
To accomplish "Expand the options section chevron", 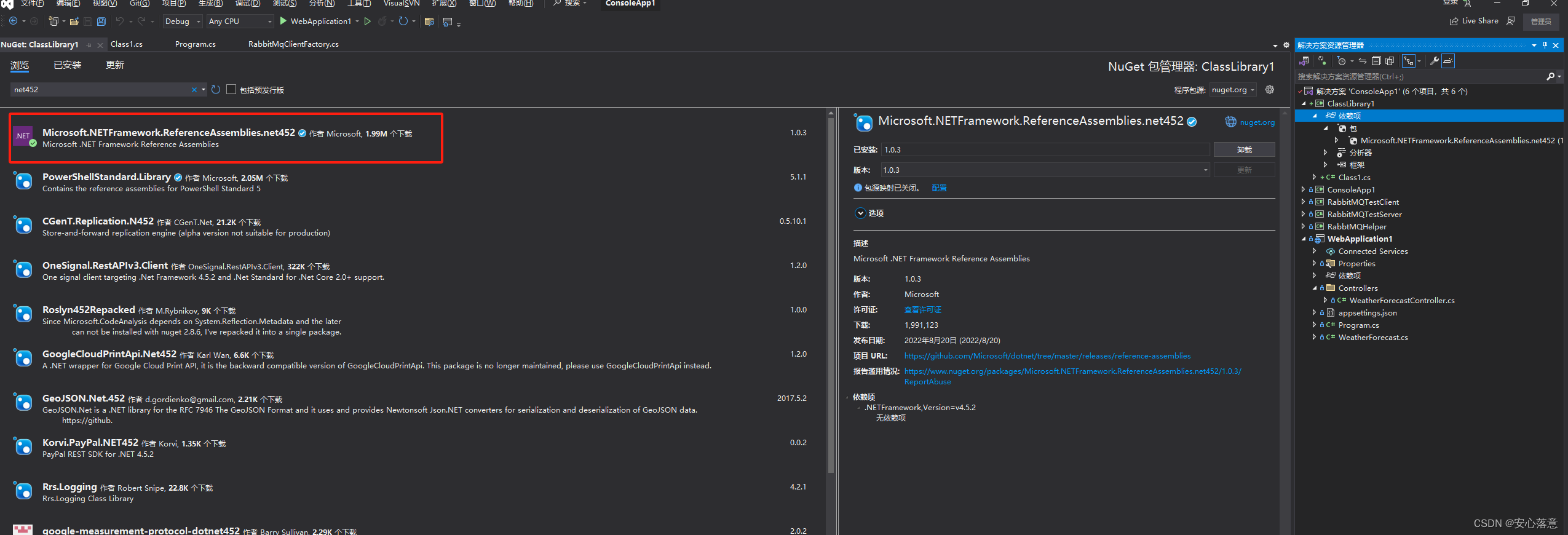I will click(x=860, y=213).
